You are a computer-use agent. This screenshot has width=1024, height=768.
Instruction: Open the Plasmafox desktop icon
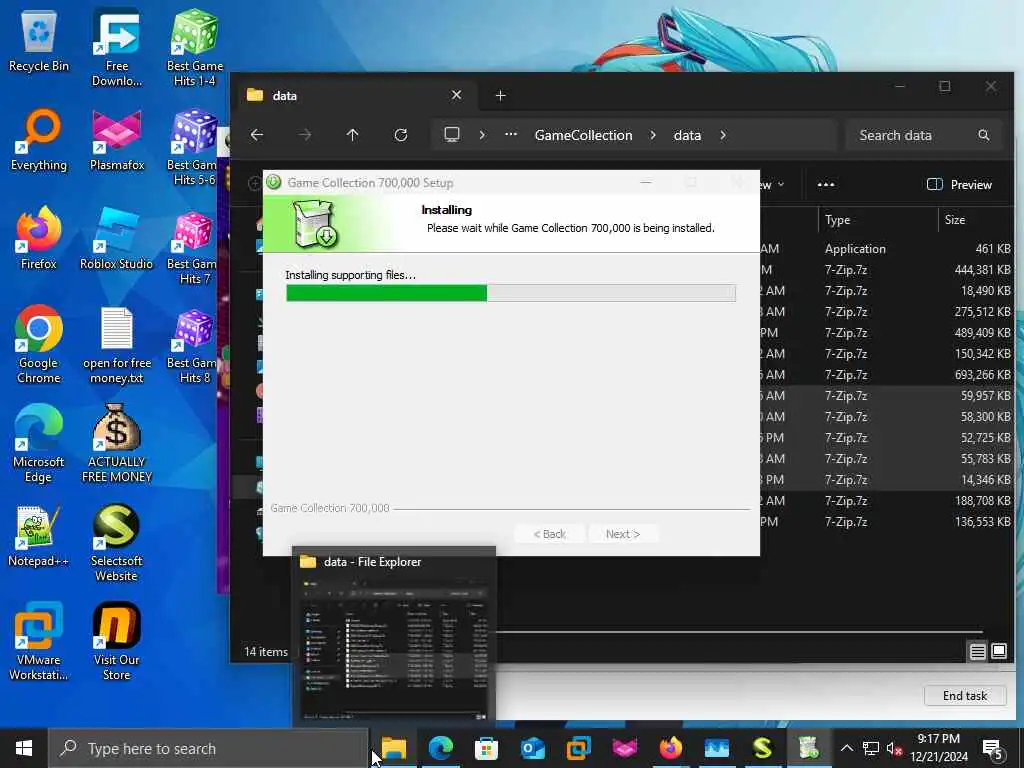pos(117,140)
